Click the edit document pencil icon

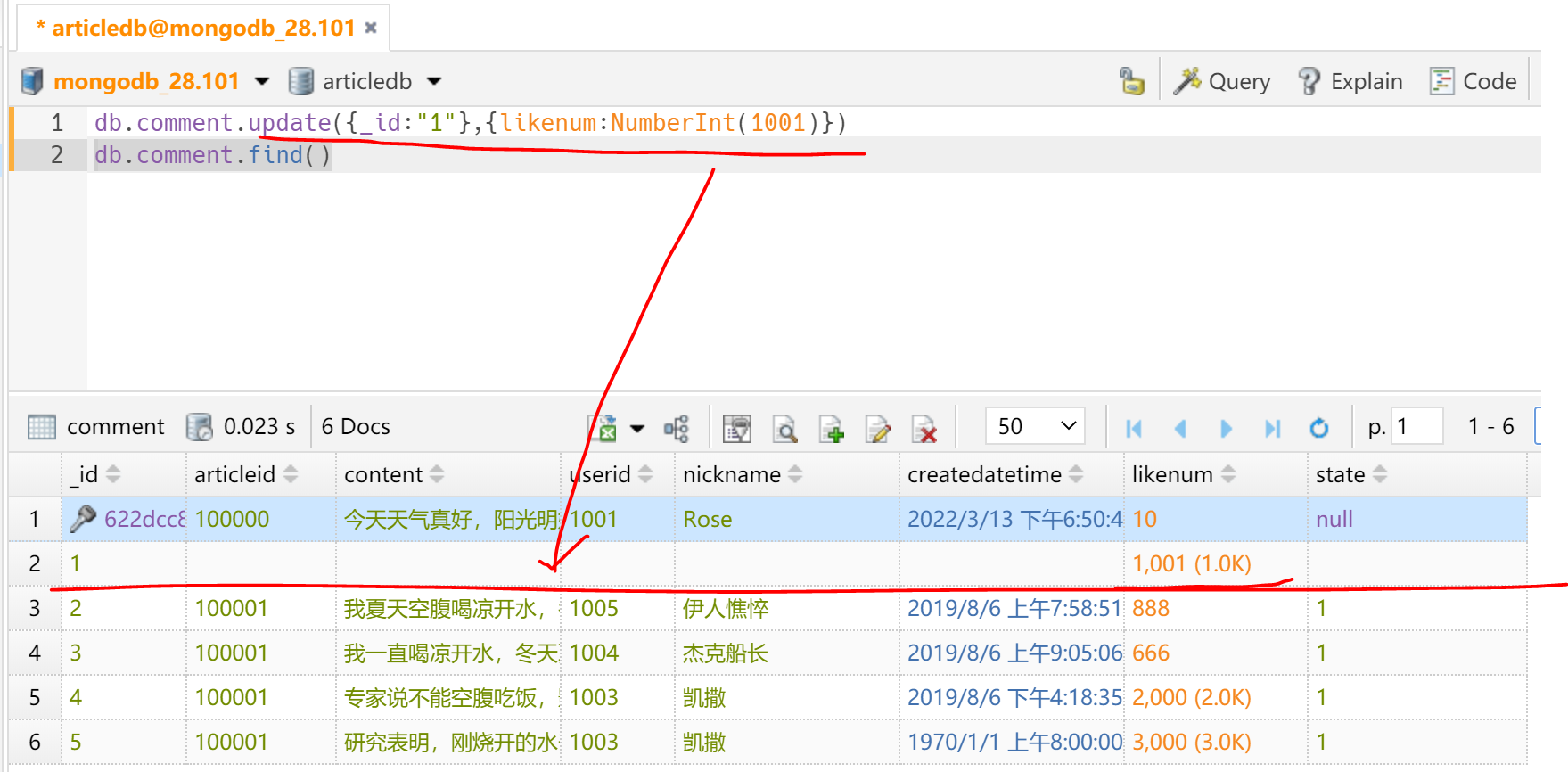click(877, 429)
